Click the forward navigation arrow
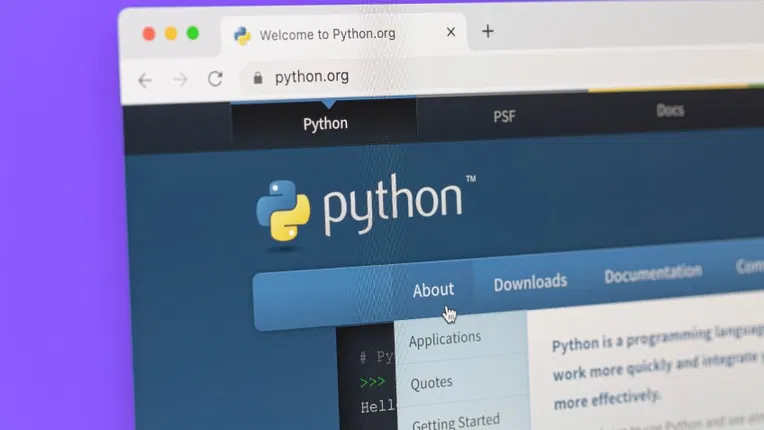The height and width of the screenshot is (430, 764). [180, 80]
